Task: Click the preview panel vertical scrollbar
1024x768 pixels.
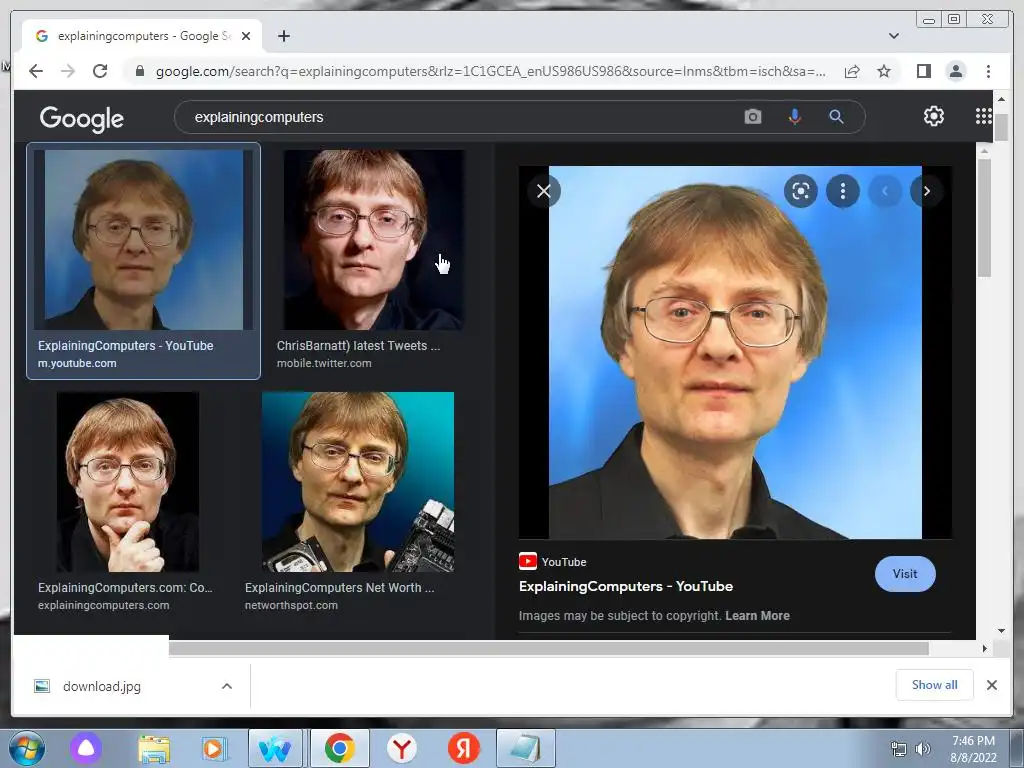Action: click(984, 217)
